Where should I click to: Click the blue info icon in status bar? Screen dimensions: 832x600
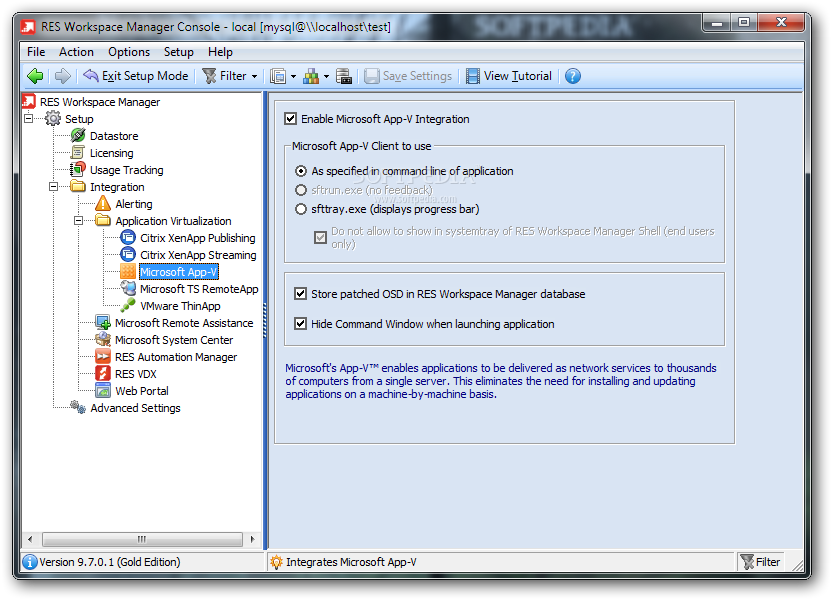click(30, 562)
